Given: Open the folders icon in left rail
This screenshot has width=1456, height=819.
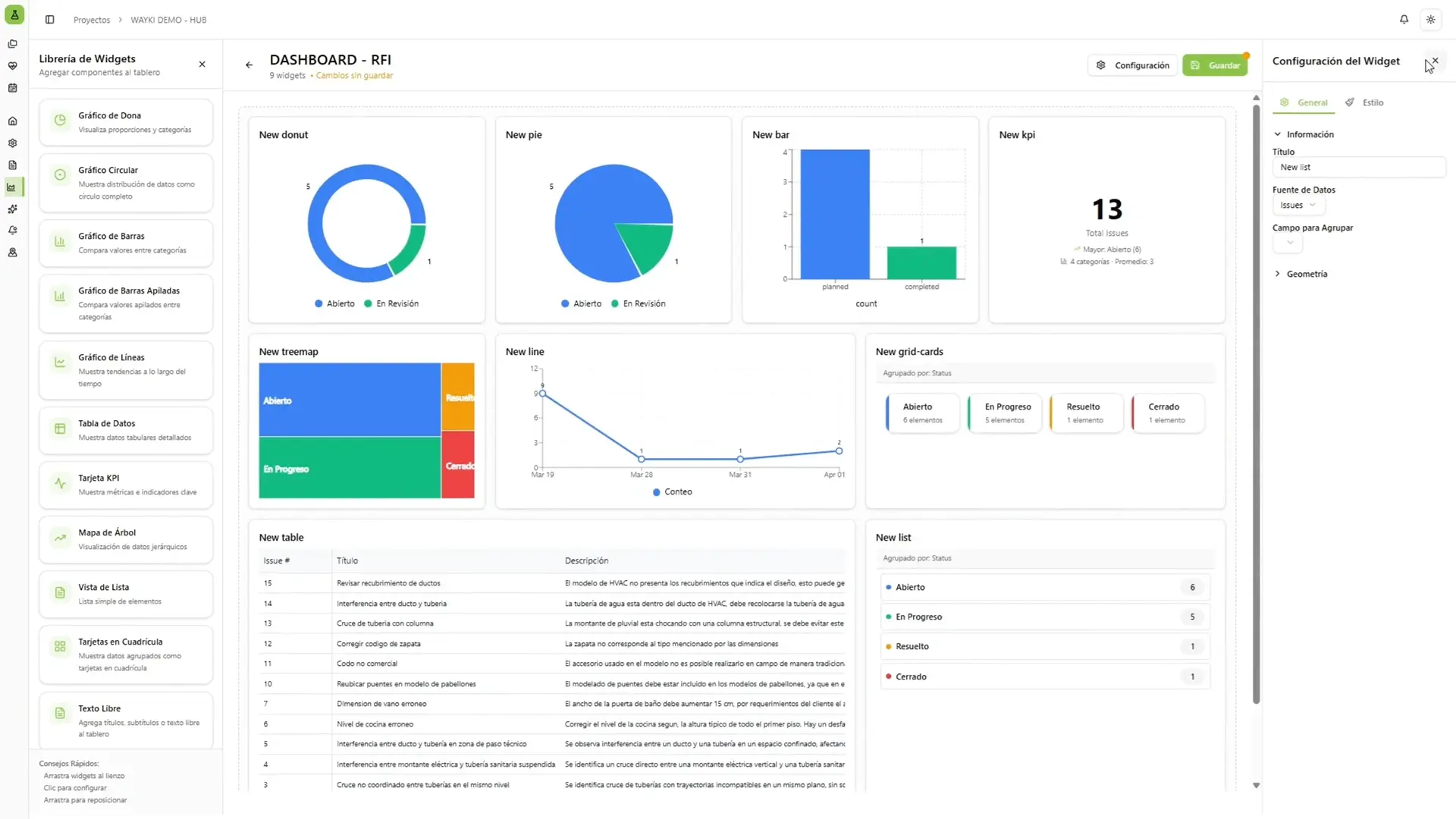Looking at the screenshot, I should point(12,44).
